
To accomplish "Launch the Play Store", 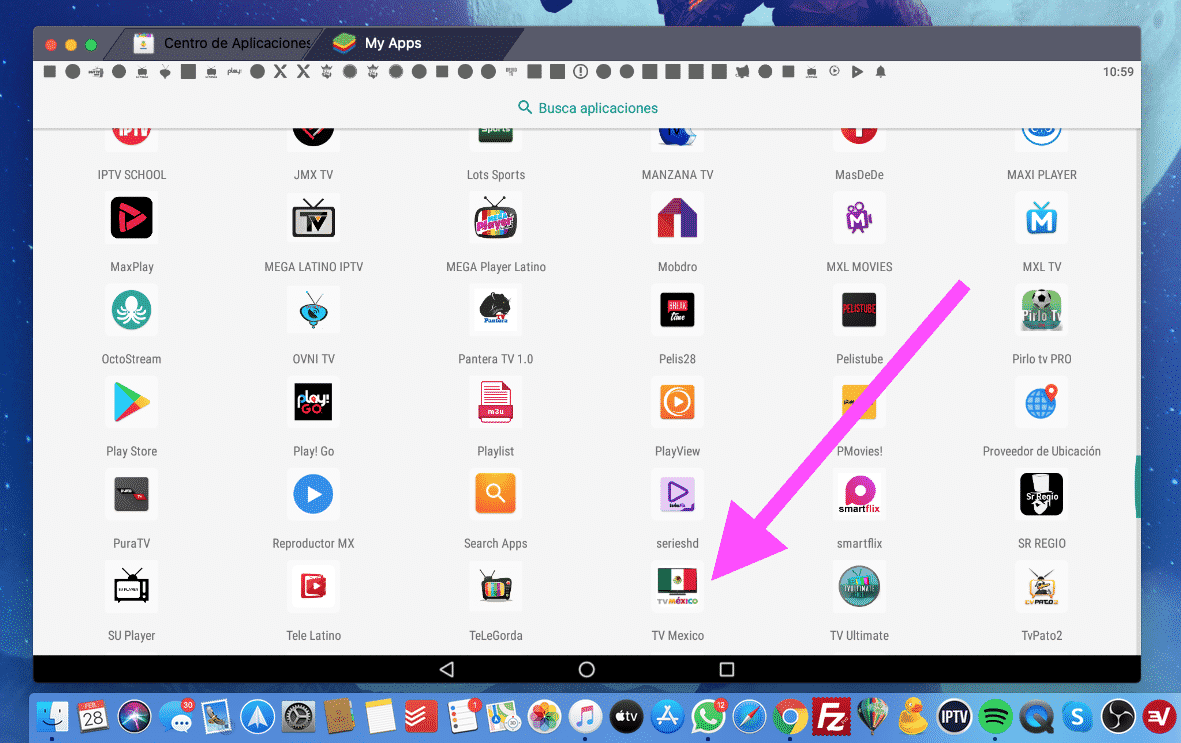I will click(x=131, y=402).
